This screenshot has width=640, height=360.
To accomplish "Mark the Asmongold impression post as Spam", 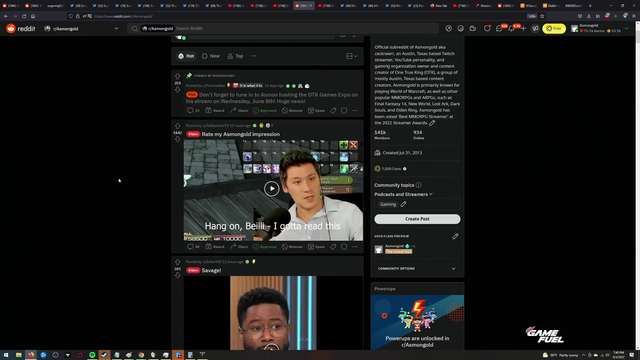I will [x=317, y=247].
